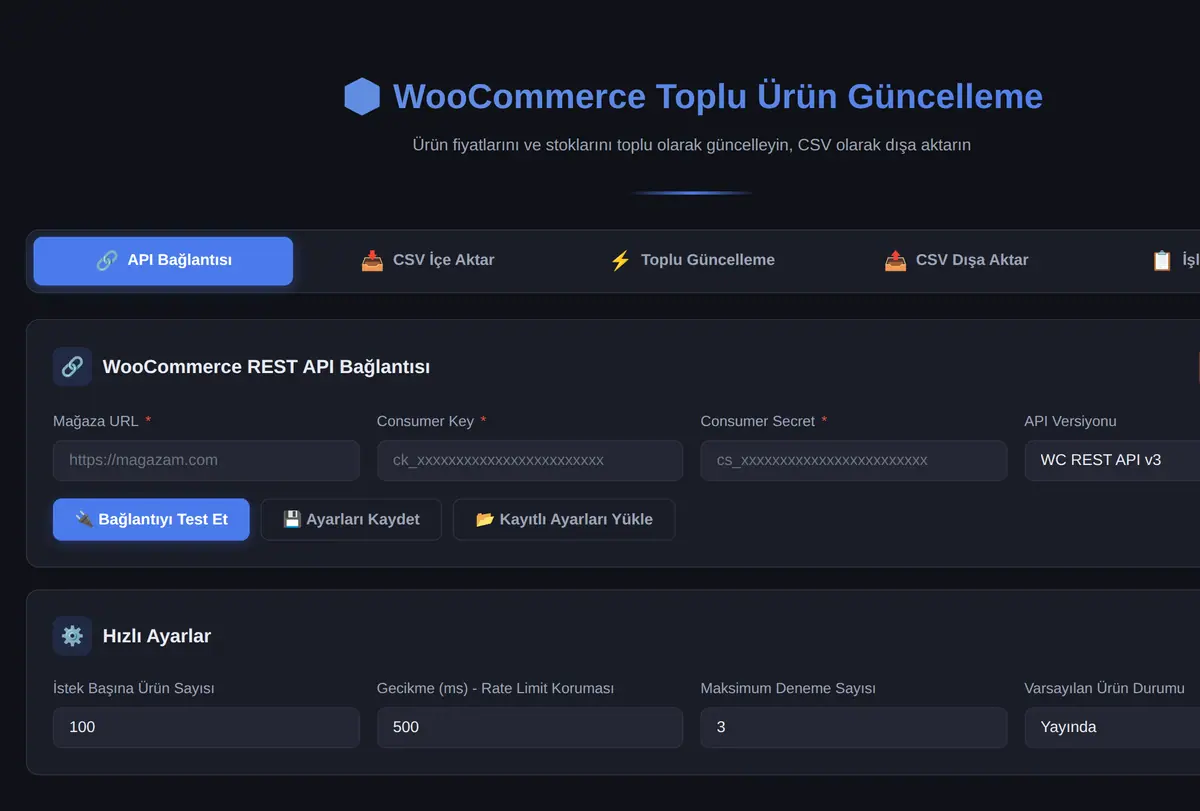Click the Gecikme (ms) - Rate Limit Koruması label

(496, 688)
